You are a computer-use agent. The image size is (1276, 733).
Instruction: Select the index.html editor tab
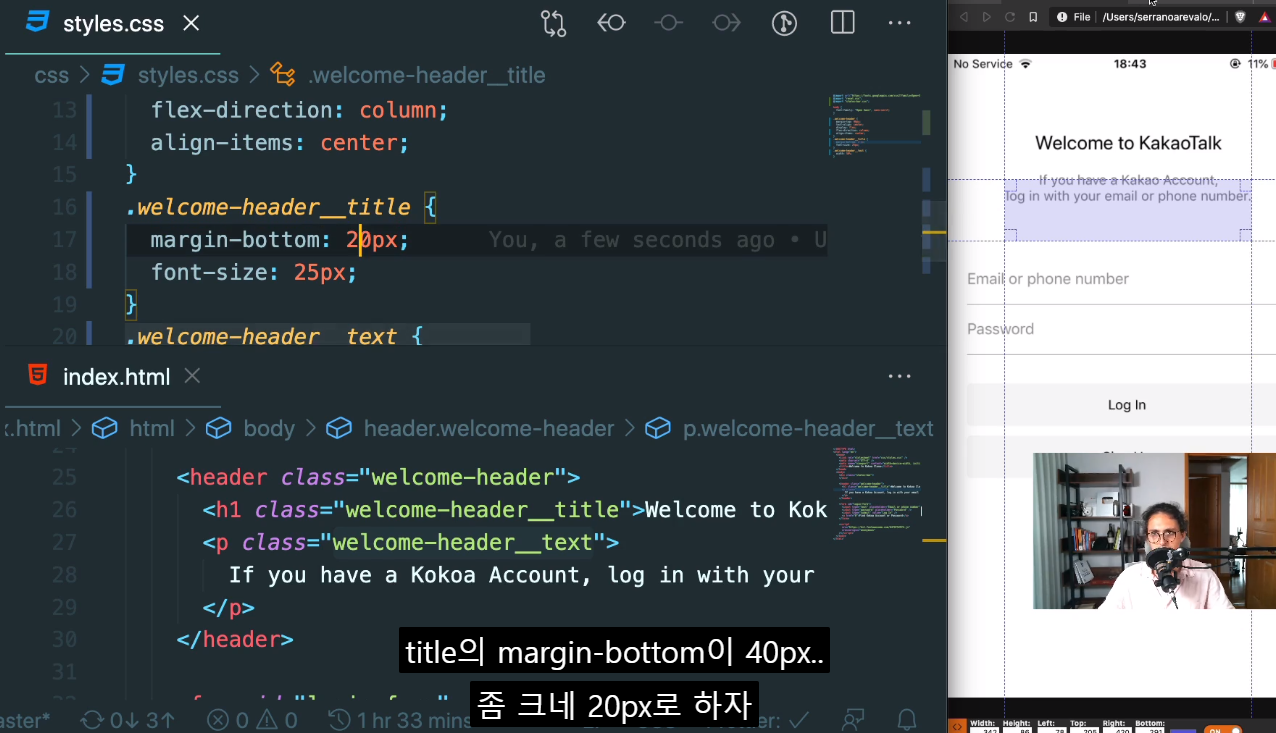tap(116, 377)
